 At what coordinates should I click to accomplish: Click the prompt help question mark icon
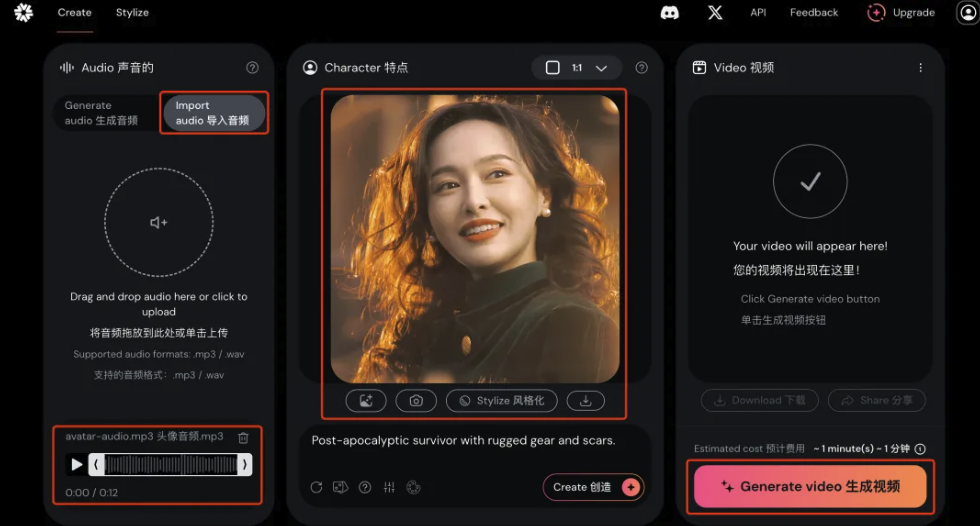365,487
